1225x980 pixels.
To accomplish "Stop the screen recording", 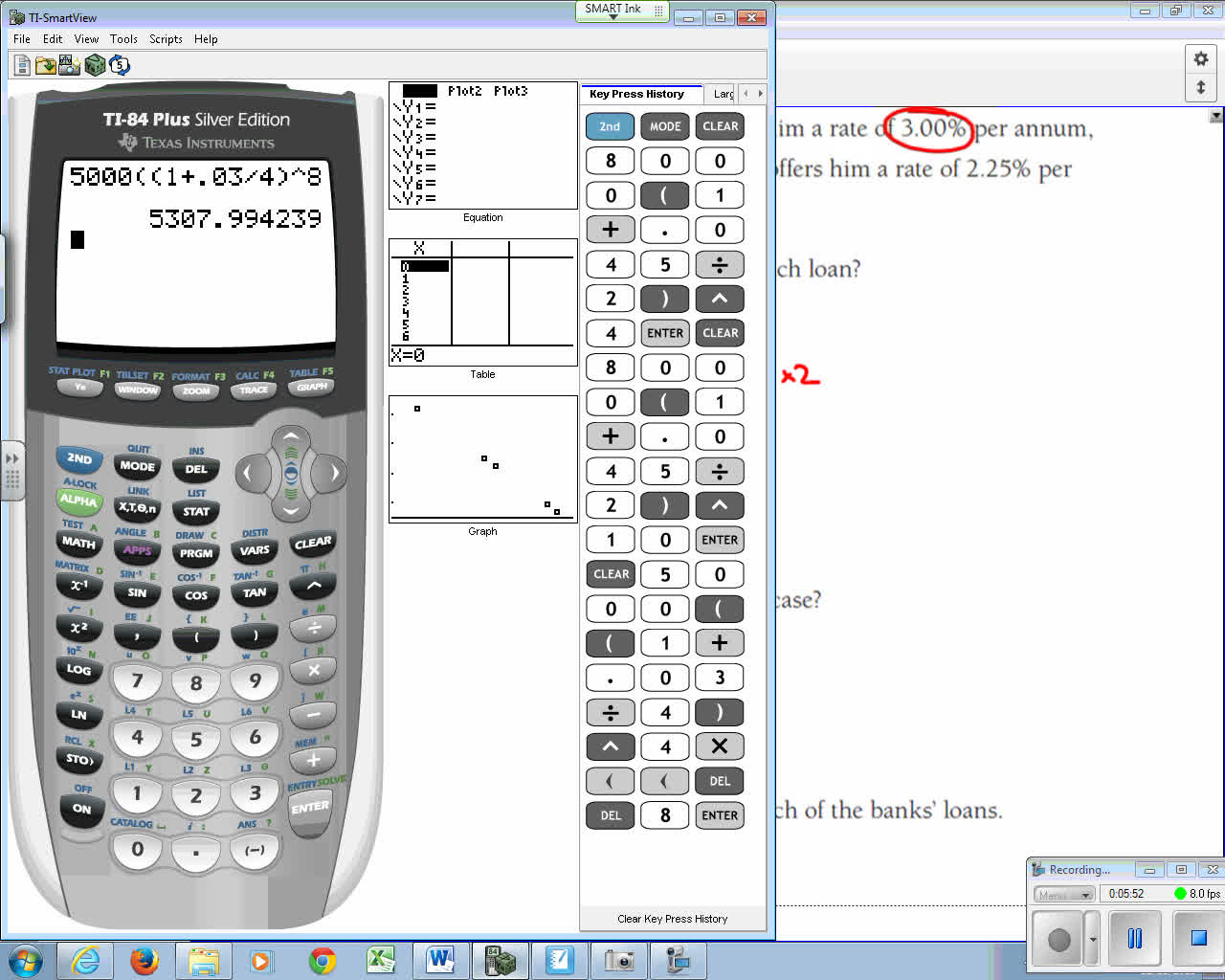I will (1198, 938).
